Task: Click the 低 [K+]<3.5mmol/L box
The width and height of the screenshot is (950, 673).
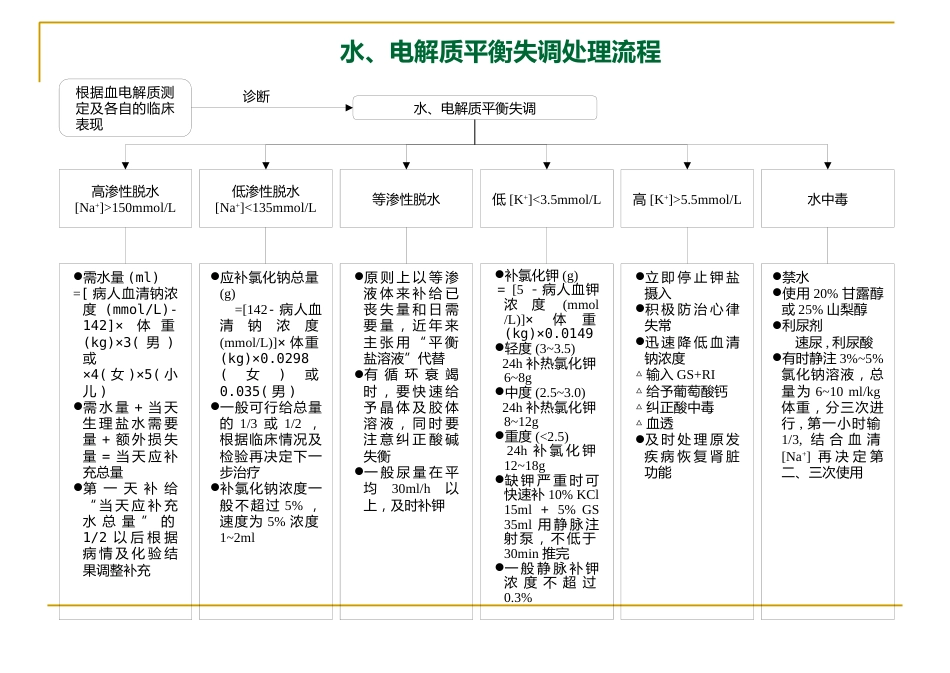Action: [546, 199]
